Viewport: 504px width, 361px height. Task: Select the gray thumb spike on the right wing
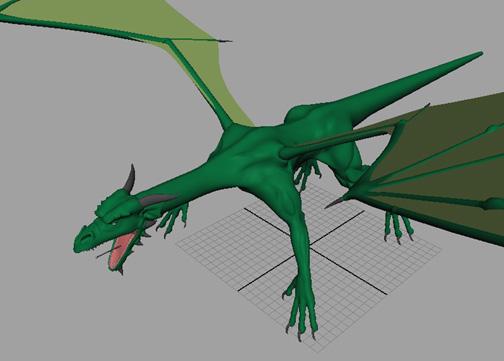point(336,203)
